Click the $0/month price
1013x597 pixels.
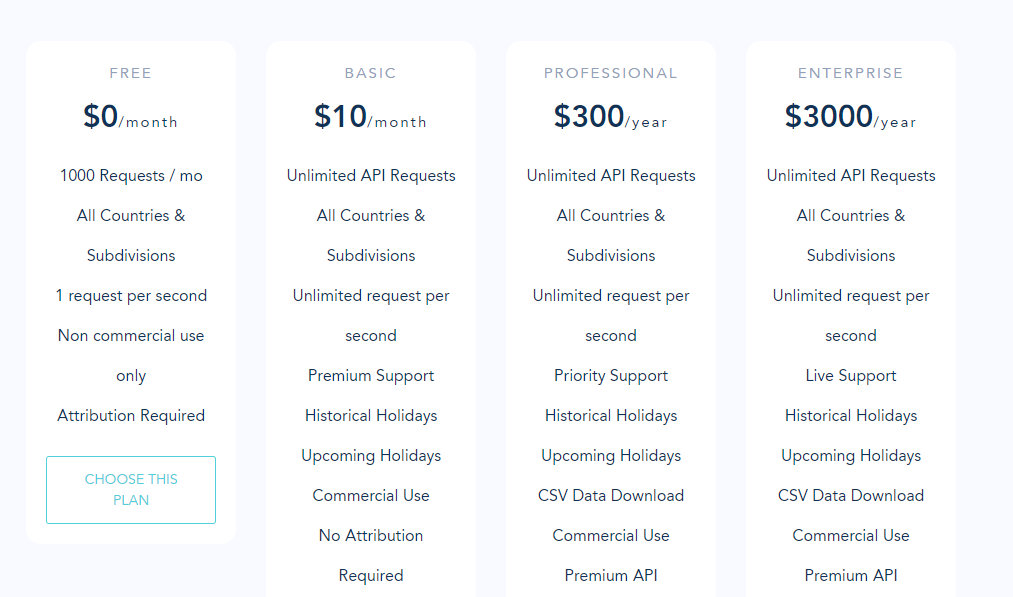(131, 117)
